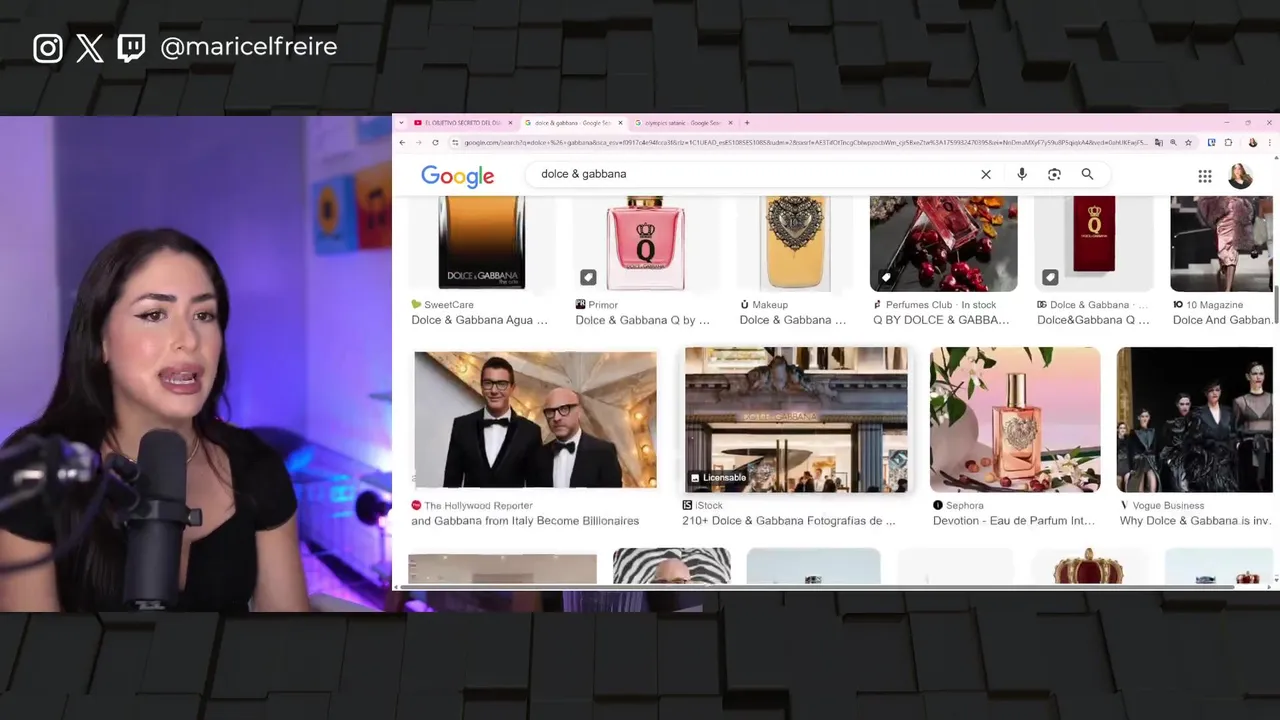1280x720 pixels.
Task: Click the site information icon beside the URL
Action: [x=455, y=143]
